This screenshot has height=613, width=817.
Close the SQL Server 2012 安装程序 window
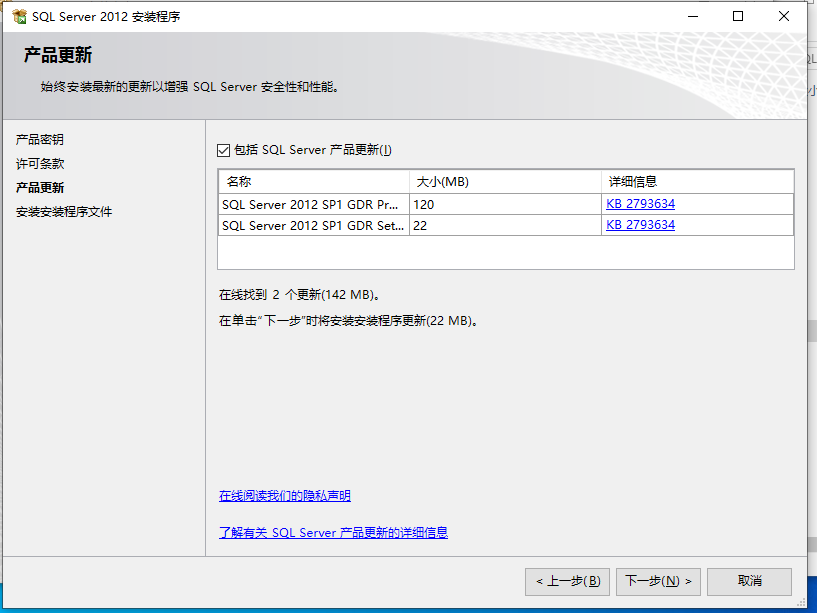pos(784,17)
